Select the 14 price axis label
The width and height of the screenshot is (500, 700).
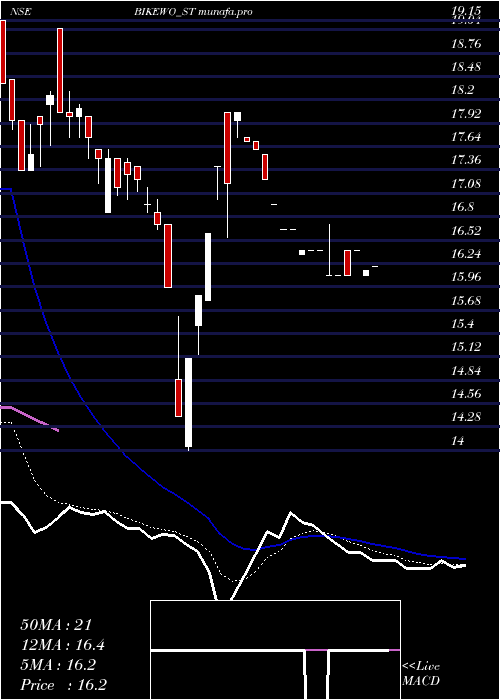click(458, 441)
